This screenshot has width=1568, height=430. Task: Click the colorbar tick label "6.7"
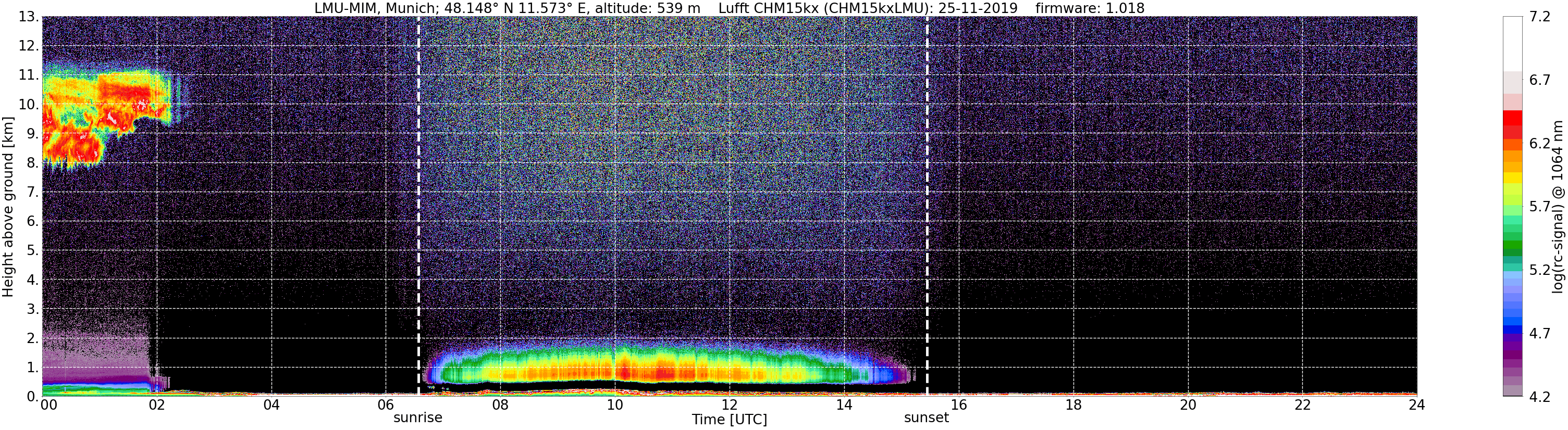1539,80
